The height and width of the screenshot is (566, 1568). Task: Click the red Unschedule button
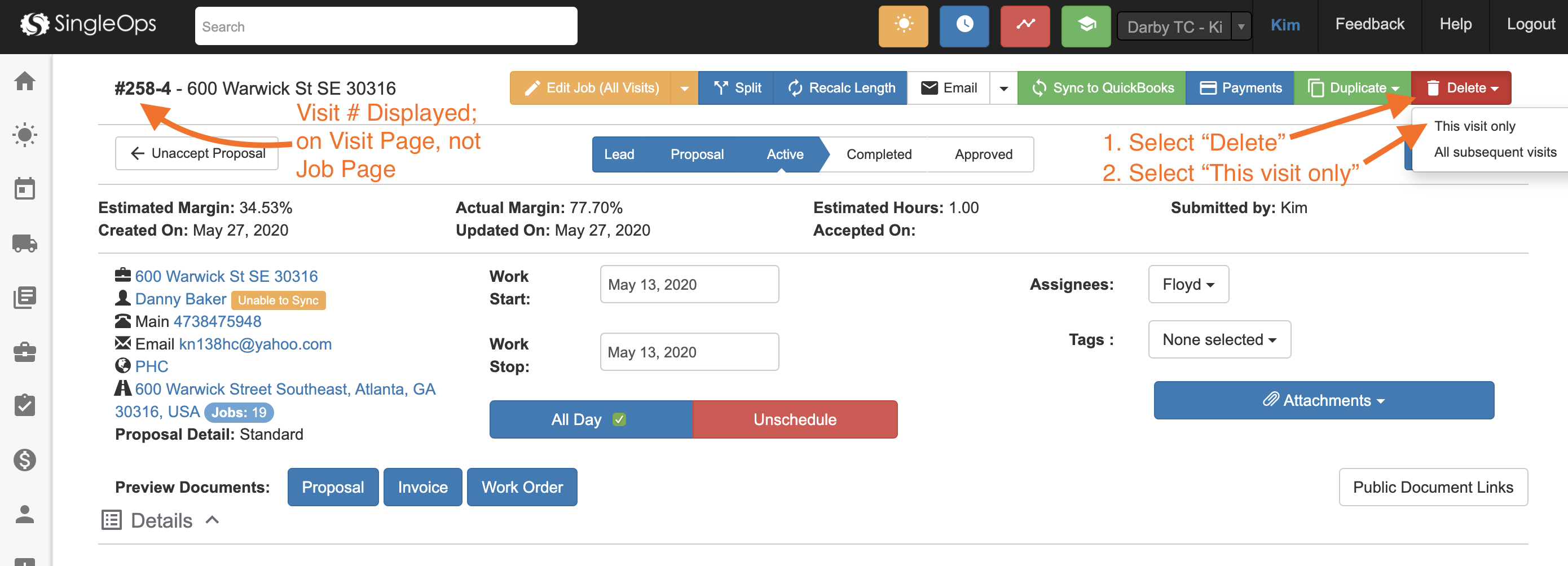pyautogui.click(x=794, y=419)
